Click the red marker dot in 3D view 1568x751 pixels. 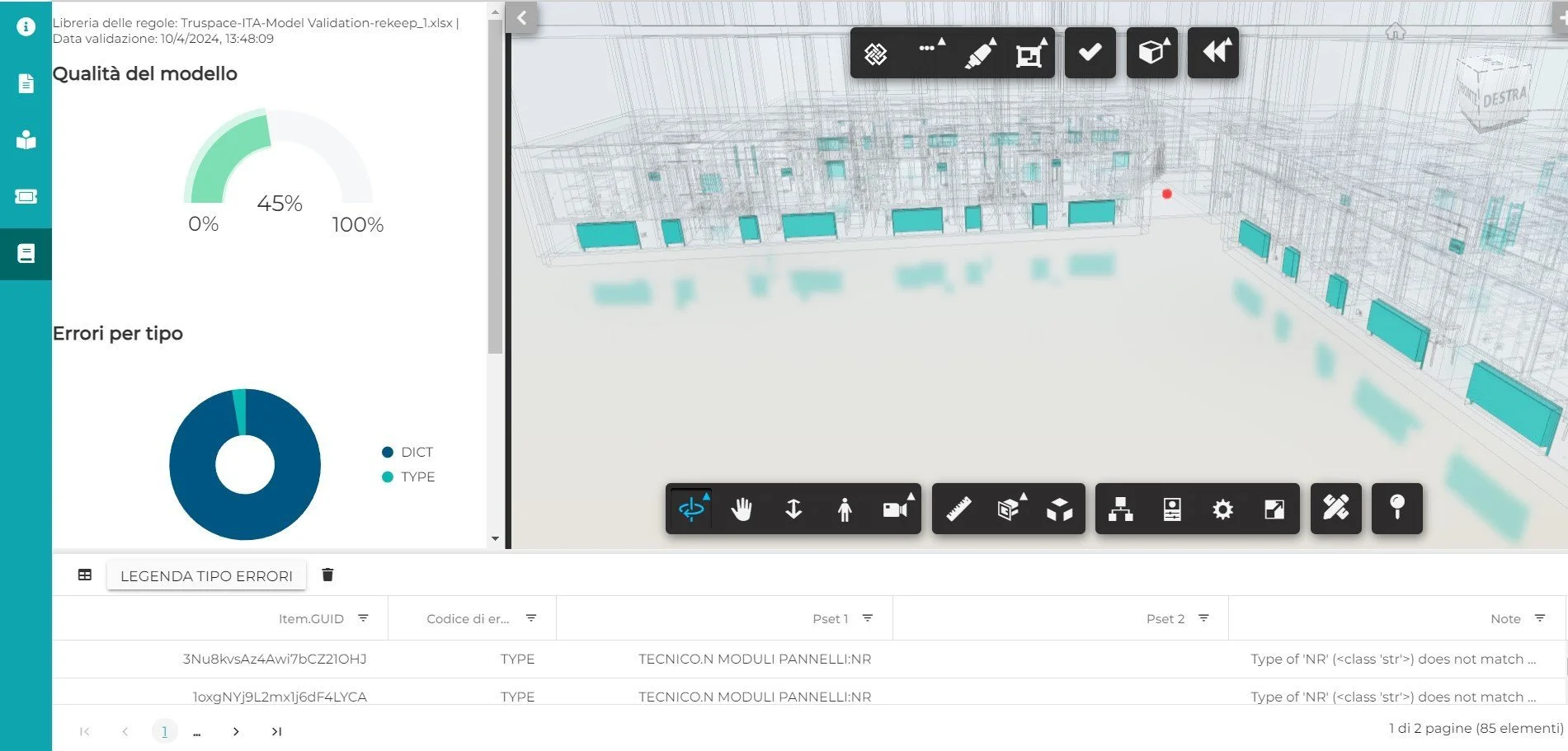pyautogui.click(x=1166, y=194)
